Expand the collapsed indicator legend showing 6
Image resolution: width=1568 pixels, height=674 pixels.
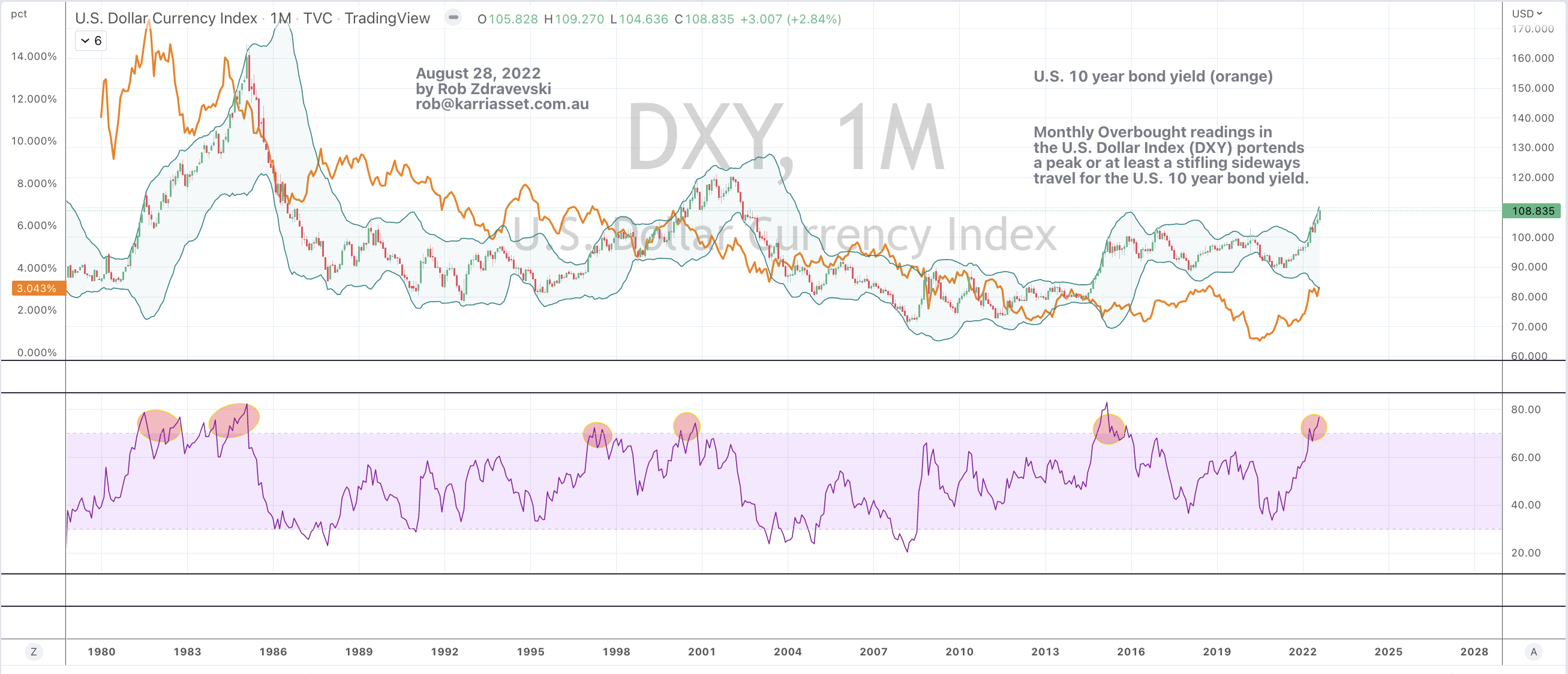click(91, 41)
